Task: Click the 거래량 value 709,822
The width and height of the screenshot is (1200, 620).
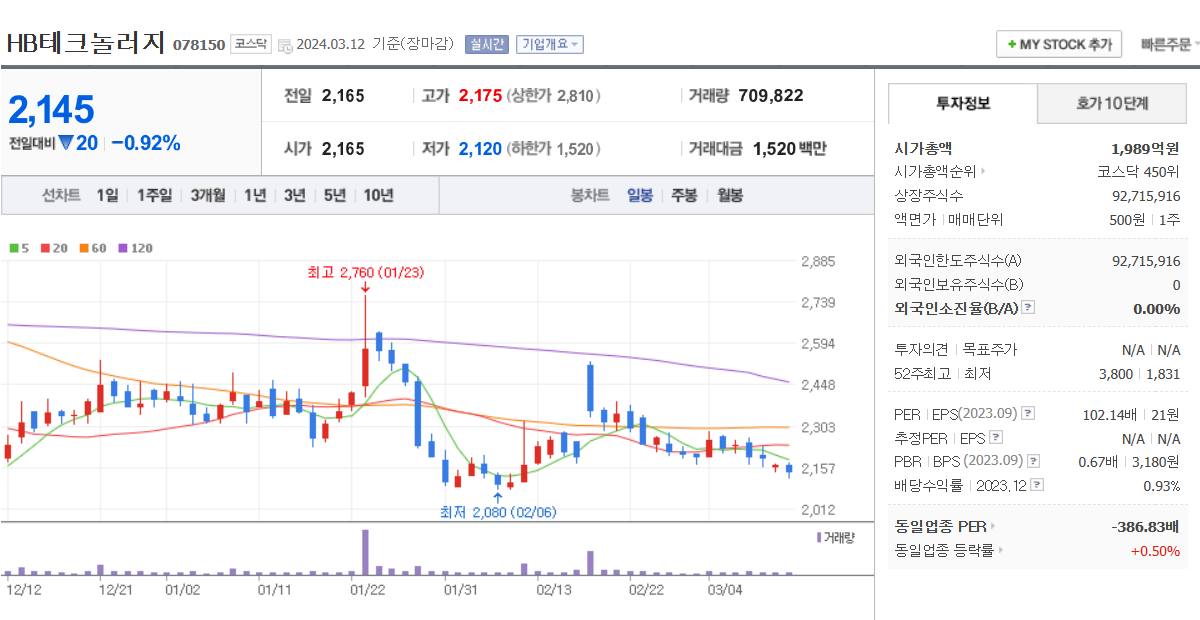Action: point(771,96)
